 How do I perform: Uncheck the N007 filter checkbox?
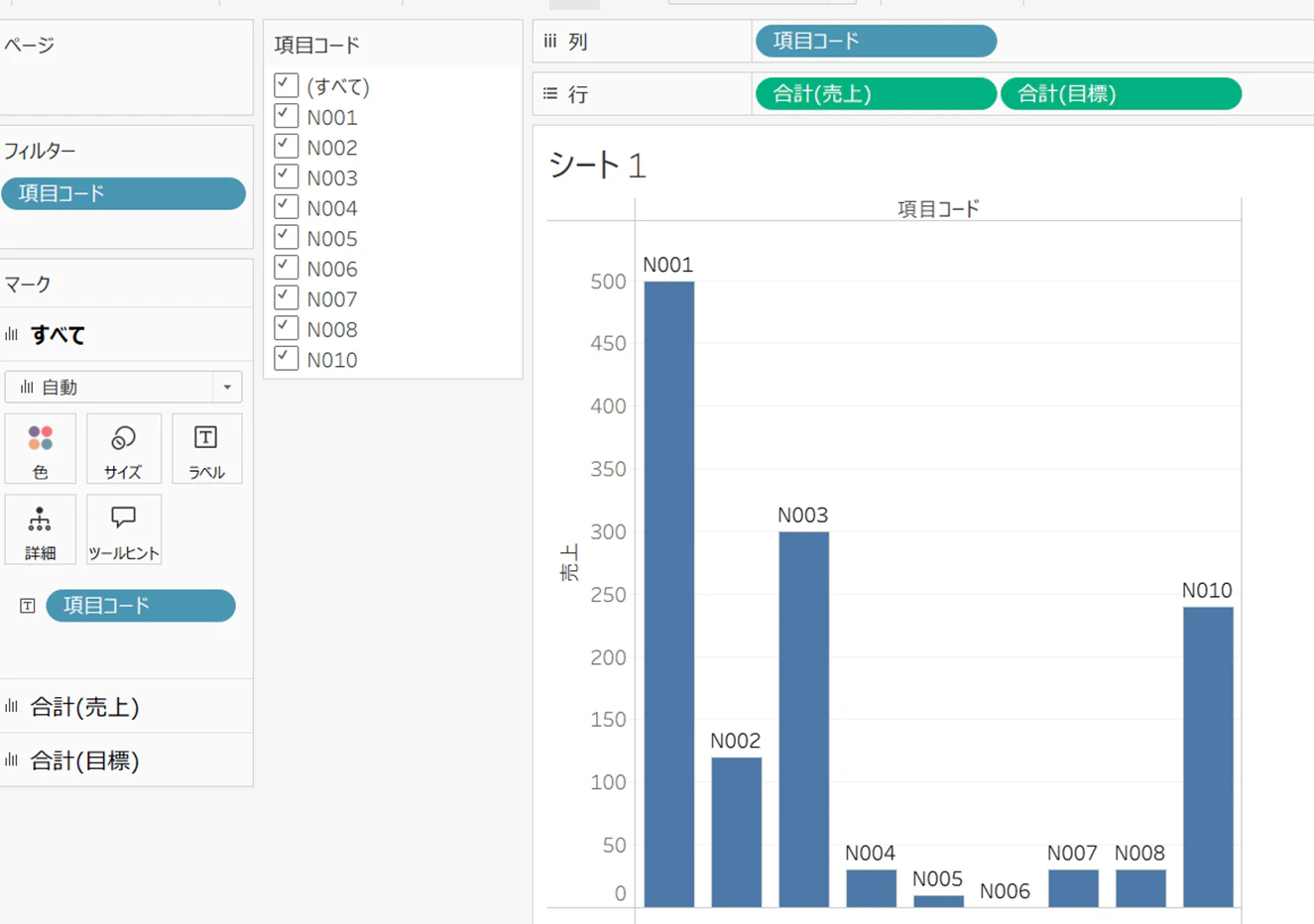(286, 297)
